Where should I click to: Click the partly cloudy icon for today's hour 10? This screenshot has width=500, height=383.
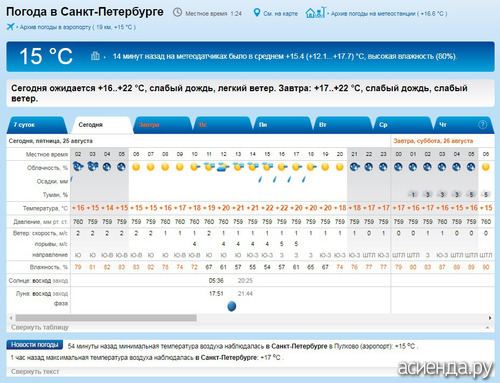[195, 167]
